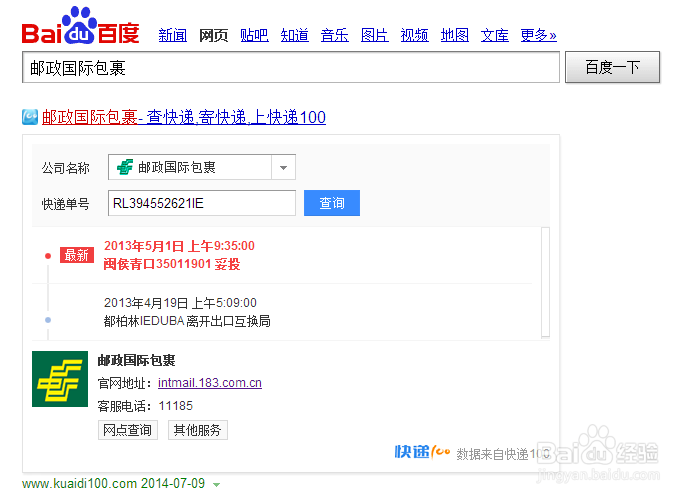Click the www.kuaidi100.com 2014-07-09 URL text

[x=113, y=483]
